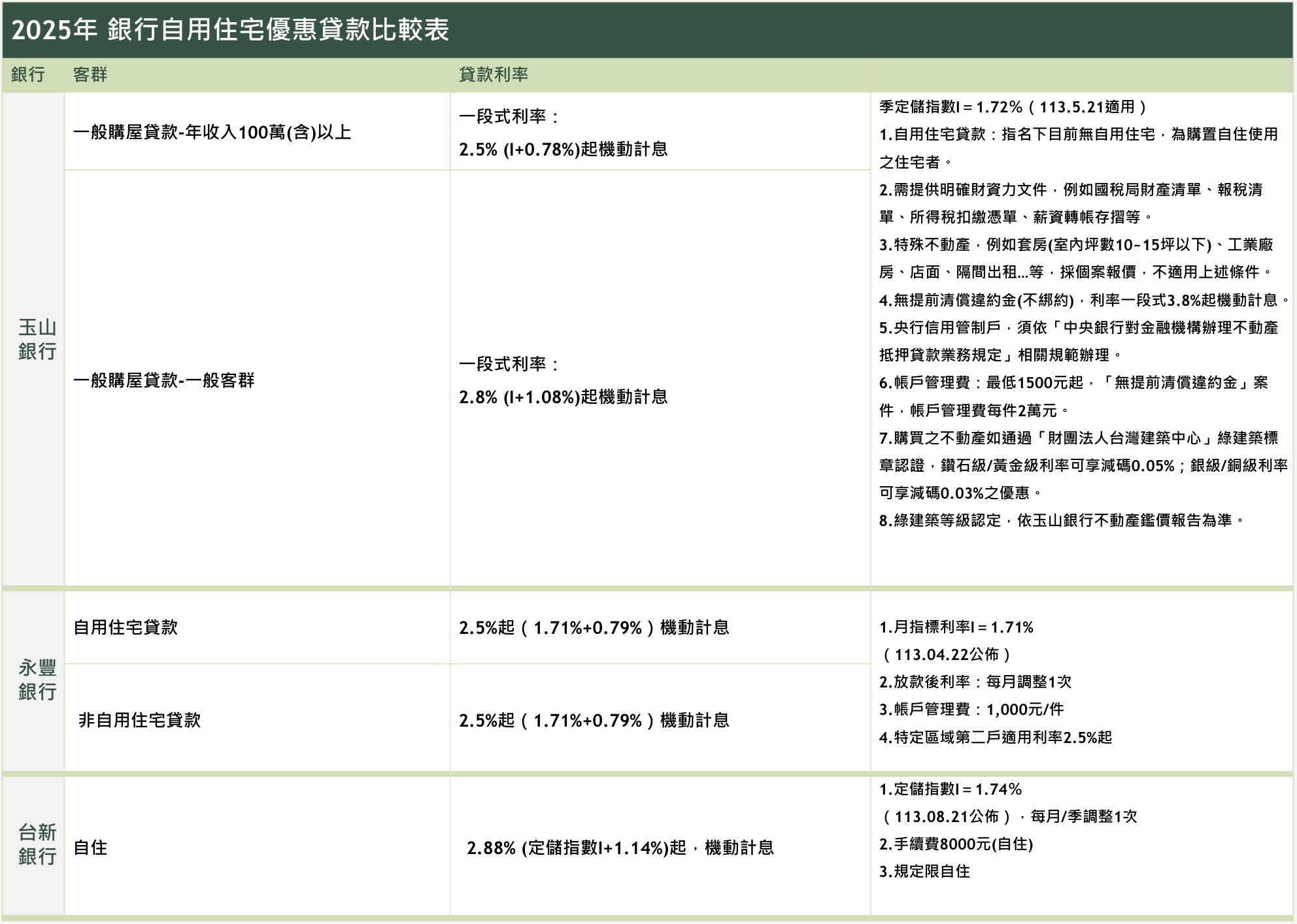Image resolution: width=1297 pixels, height=924 pixels.
Task: Click note 2.需提供明確財資力文件
Action: [1071, 203]
